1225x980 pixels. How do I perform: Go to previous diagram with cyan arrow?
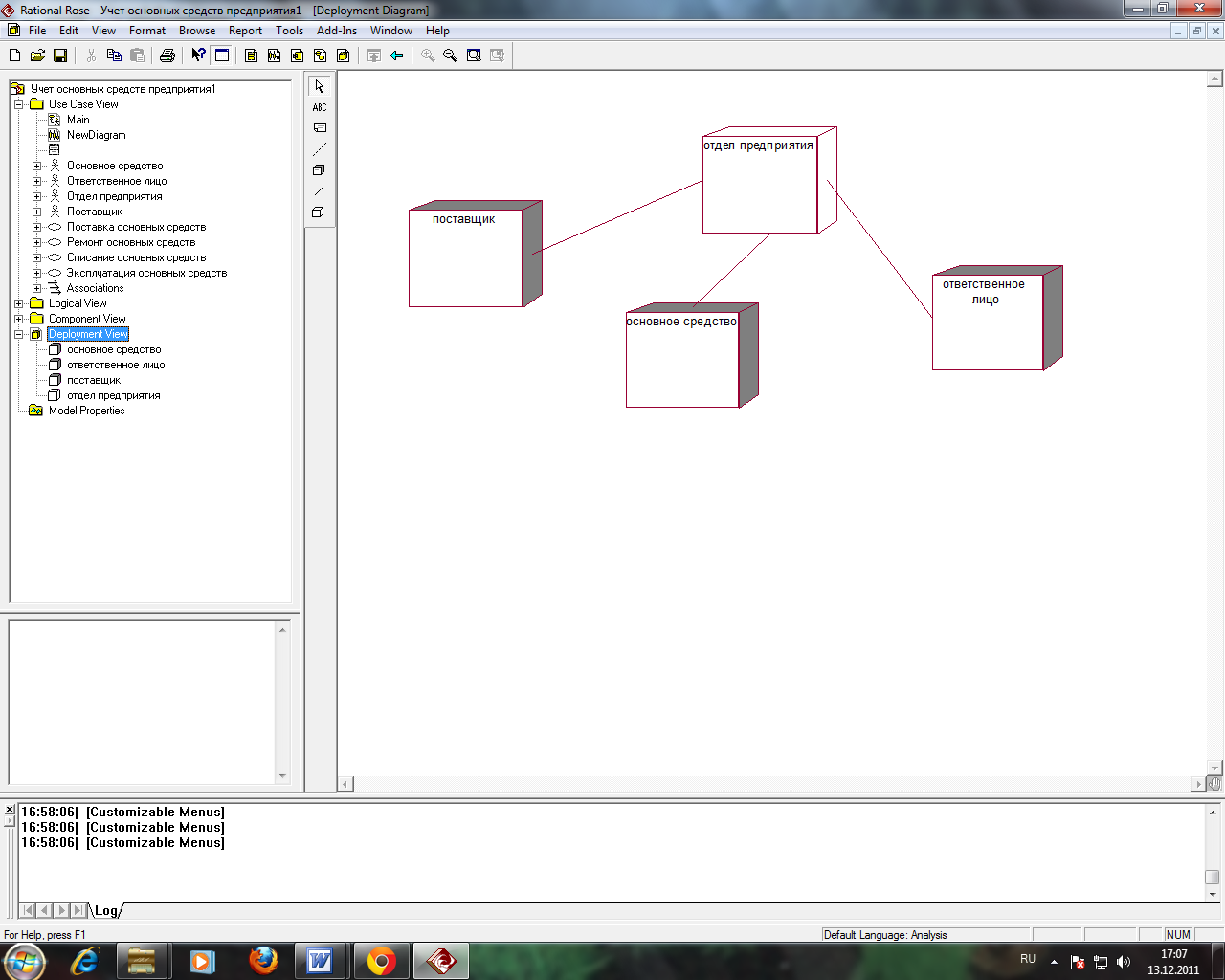(x=397, y=56)
